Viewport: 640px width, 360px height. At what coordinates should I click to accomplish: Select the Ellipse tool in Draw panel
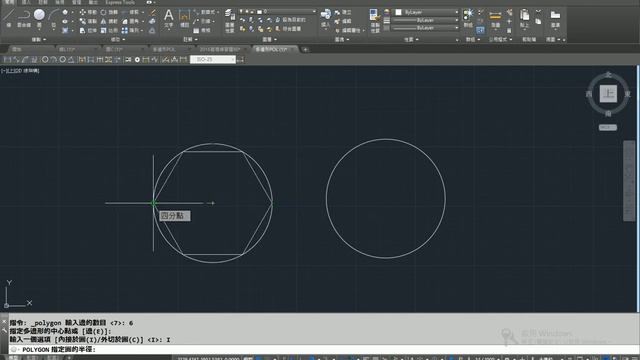click(65, 21)
